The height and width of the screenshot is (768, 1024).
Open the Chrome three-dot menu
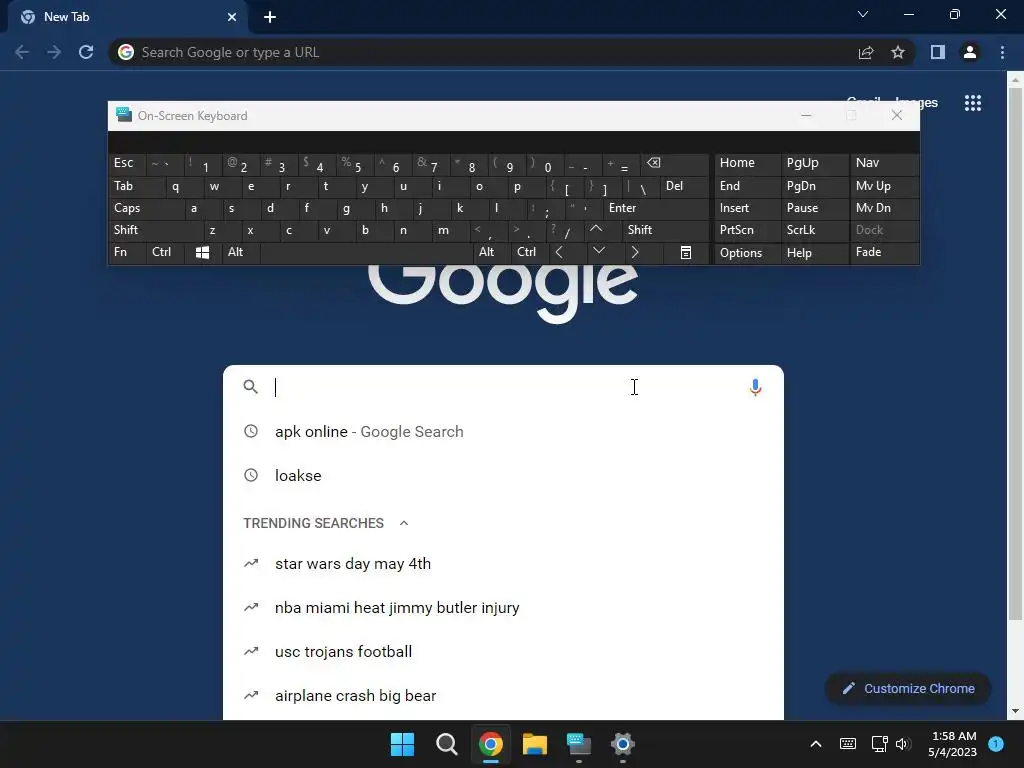point(1002,52)
